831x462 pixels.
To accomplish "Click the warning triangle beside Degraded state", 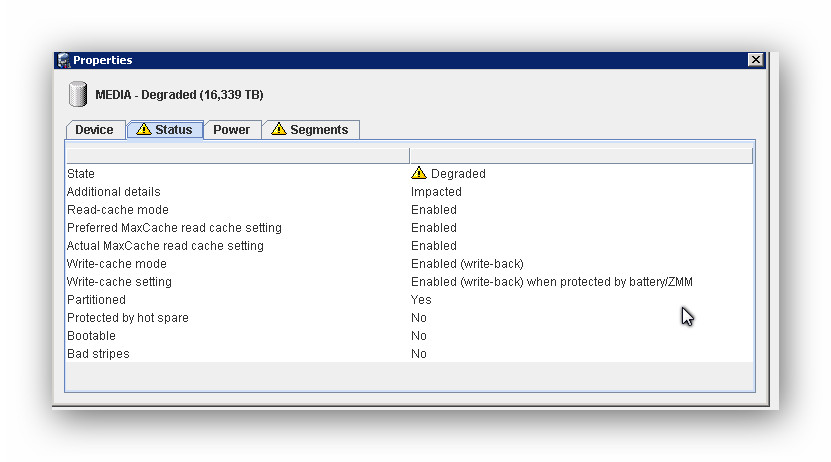I will (x=418, y=174).
